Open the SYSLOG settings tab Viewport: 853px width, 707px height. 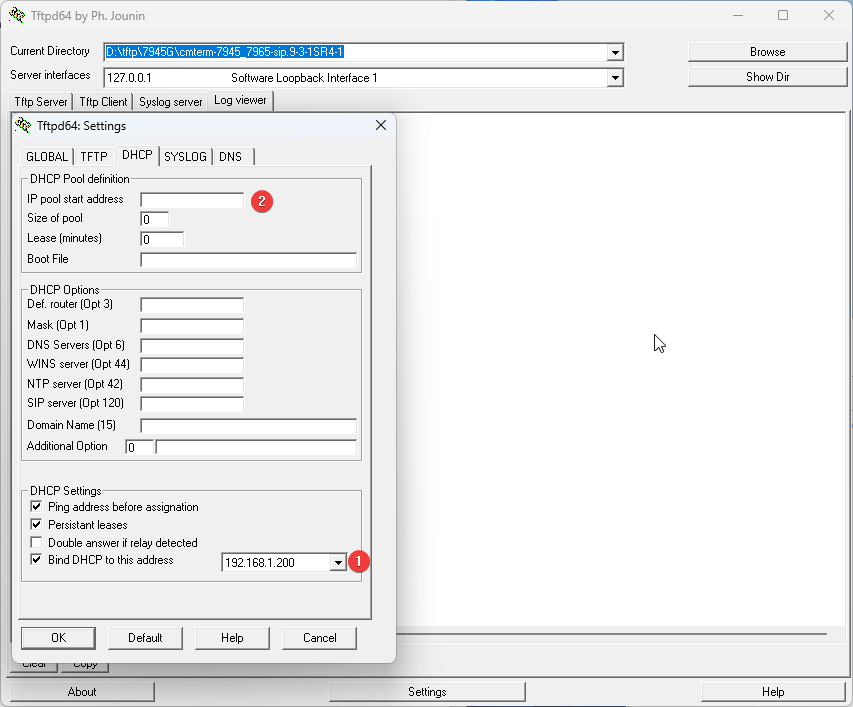pyautogui.click(x=185, y=156)
